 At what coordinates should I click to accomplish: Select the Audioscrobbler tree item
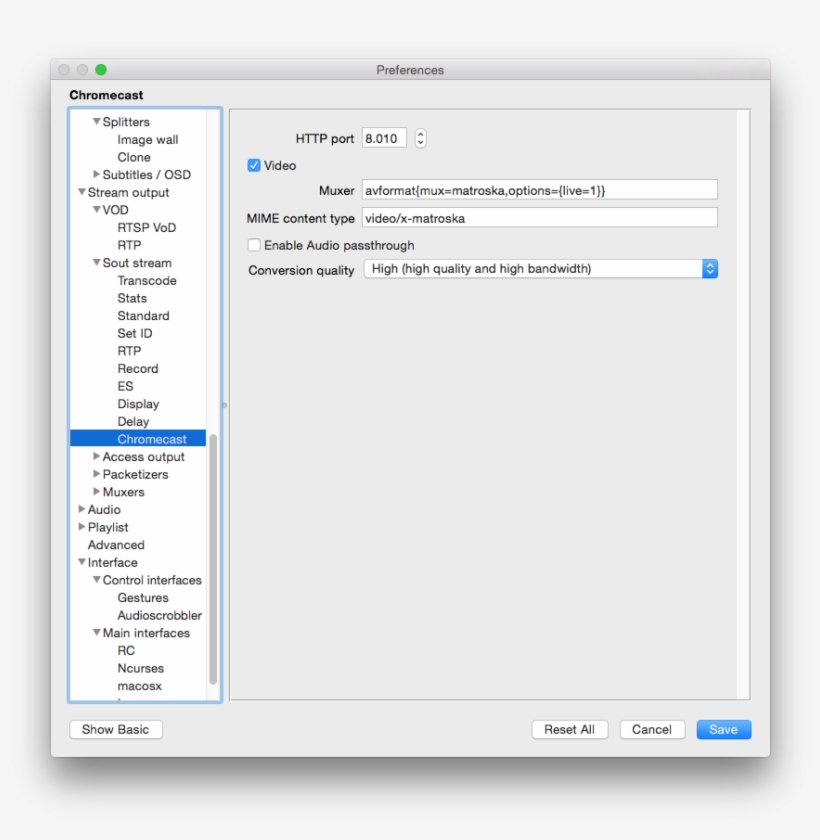point(159,616)
